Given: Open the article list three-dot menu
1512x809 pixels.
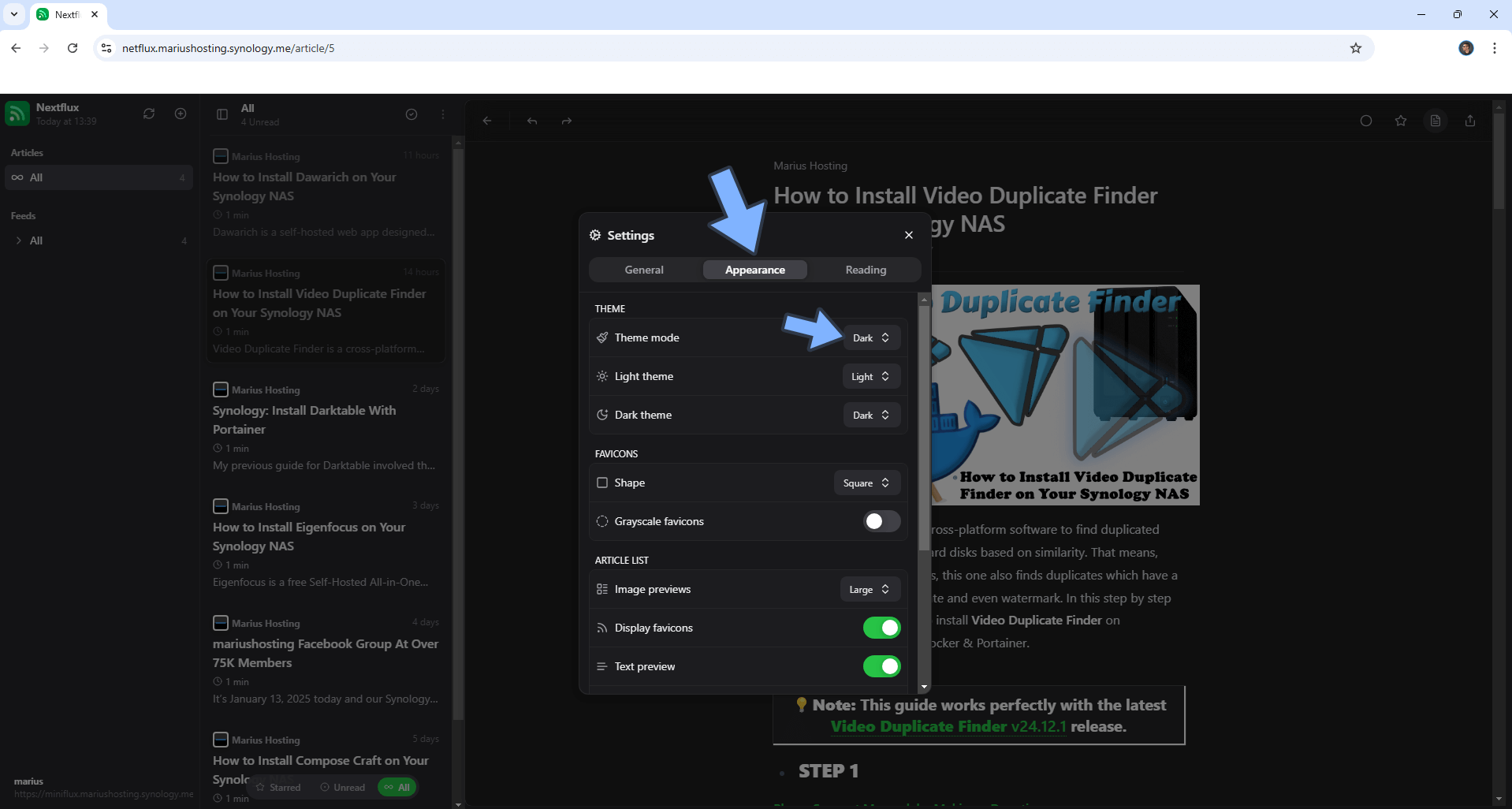Looking at the screenshot, I should point(443,114).
